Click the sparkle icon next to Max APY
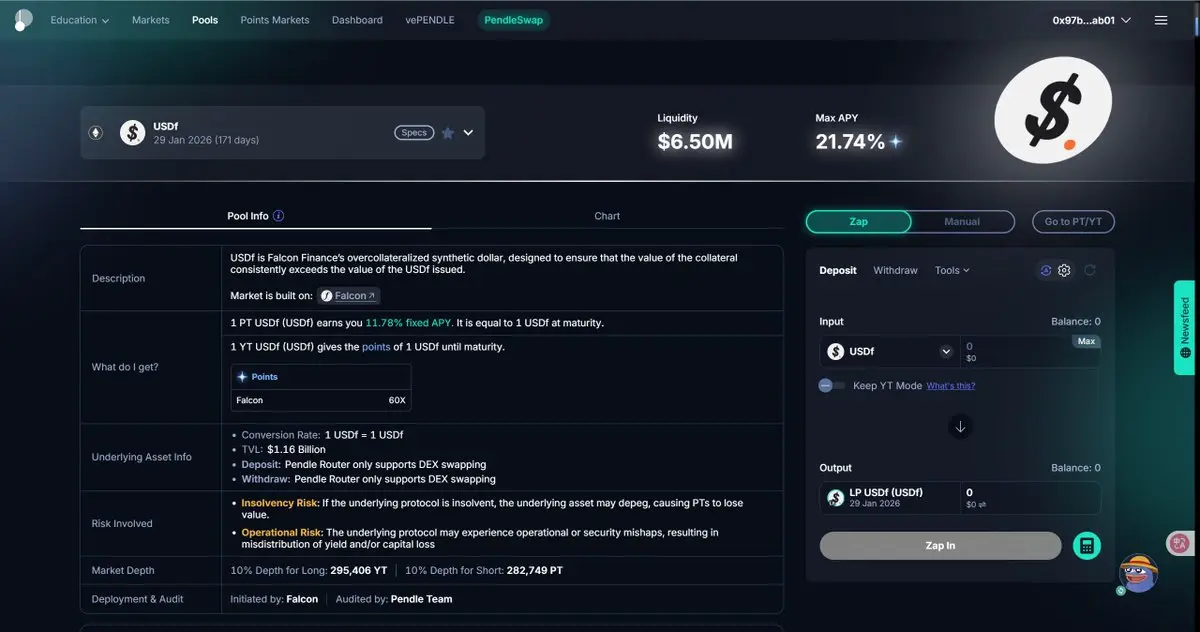Image resolution: width=1200 pixels, height=632 pixels. pyautogui.click(x=896, y=142)
